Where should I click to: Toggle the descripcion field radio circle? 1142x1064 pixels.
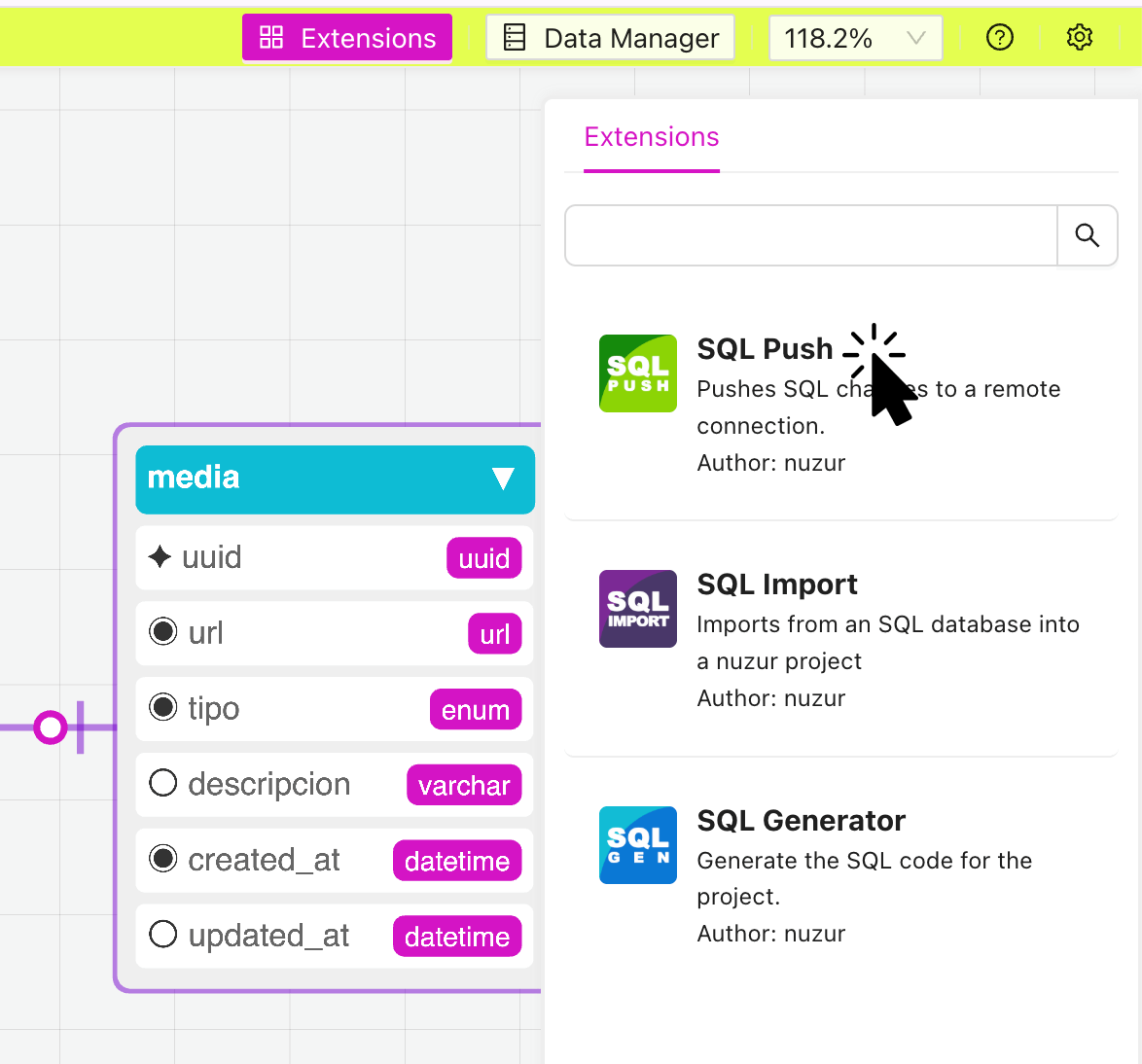click(x=163, y=784)
